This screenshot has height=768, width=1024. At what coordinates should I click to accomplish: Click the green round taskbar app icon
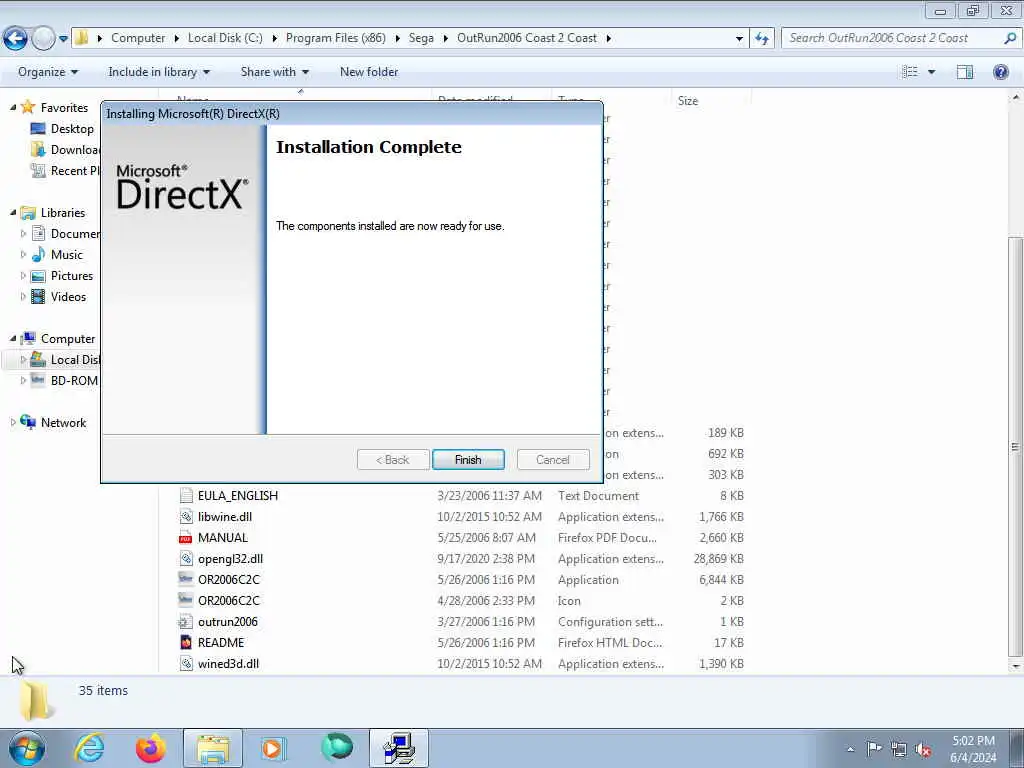(337, 748)
